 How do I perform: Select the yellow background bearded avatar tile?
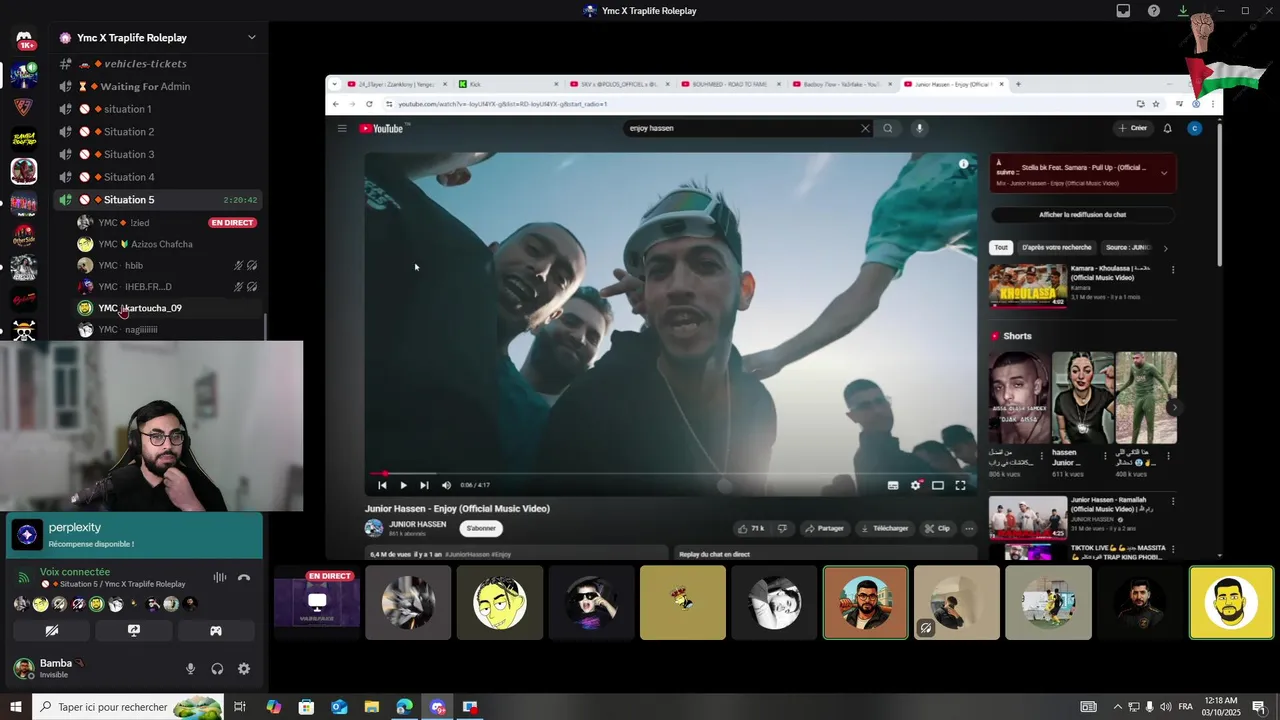click(1231, 603)
